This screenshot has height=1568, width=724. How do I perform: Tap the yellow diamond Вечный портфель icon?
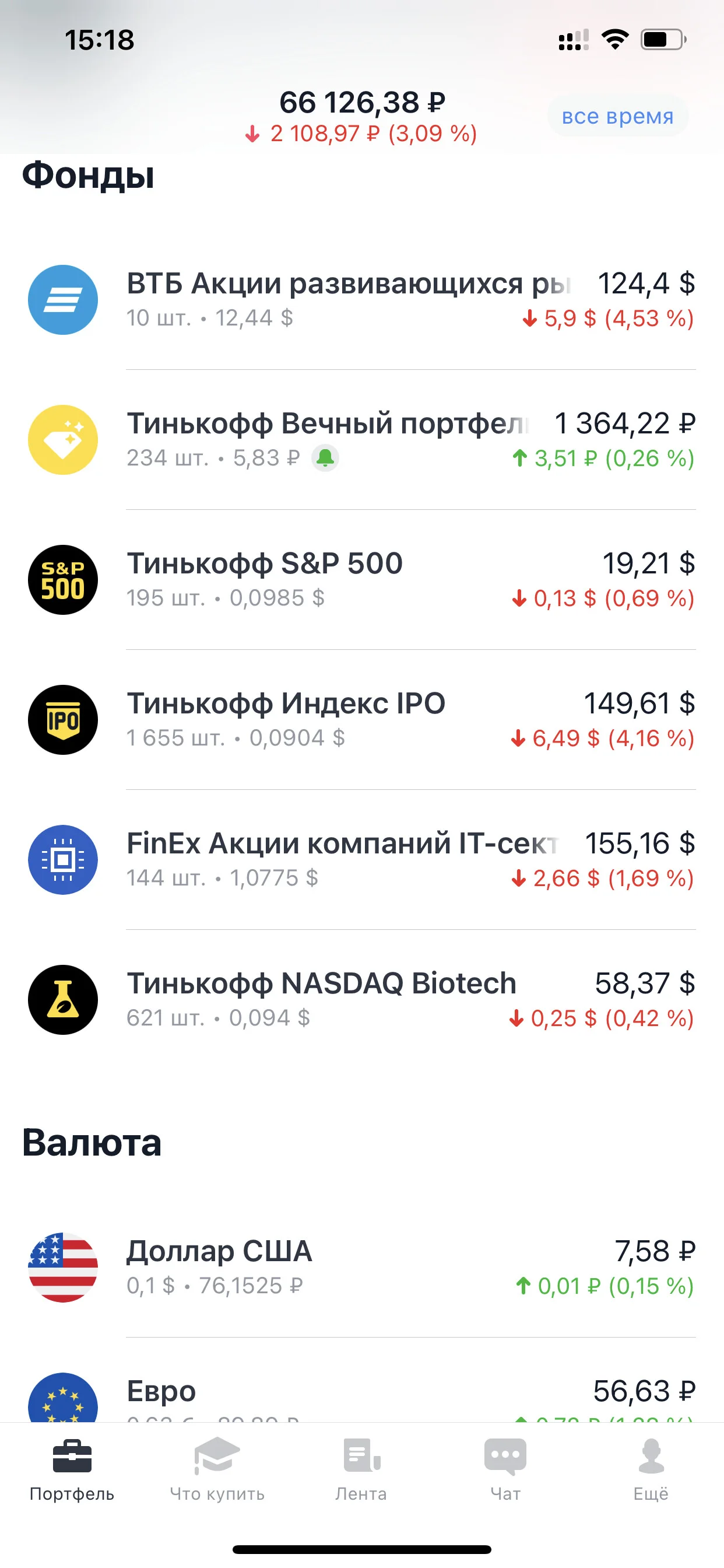63,439
